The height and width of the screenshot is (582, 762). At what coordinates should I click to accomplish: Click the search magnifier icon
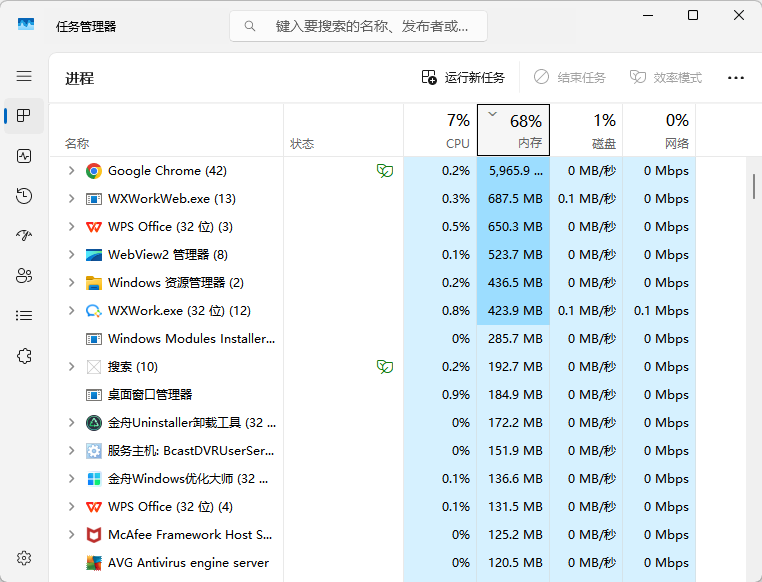click(250, 26)
